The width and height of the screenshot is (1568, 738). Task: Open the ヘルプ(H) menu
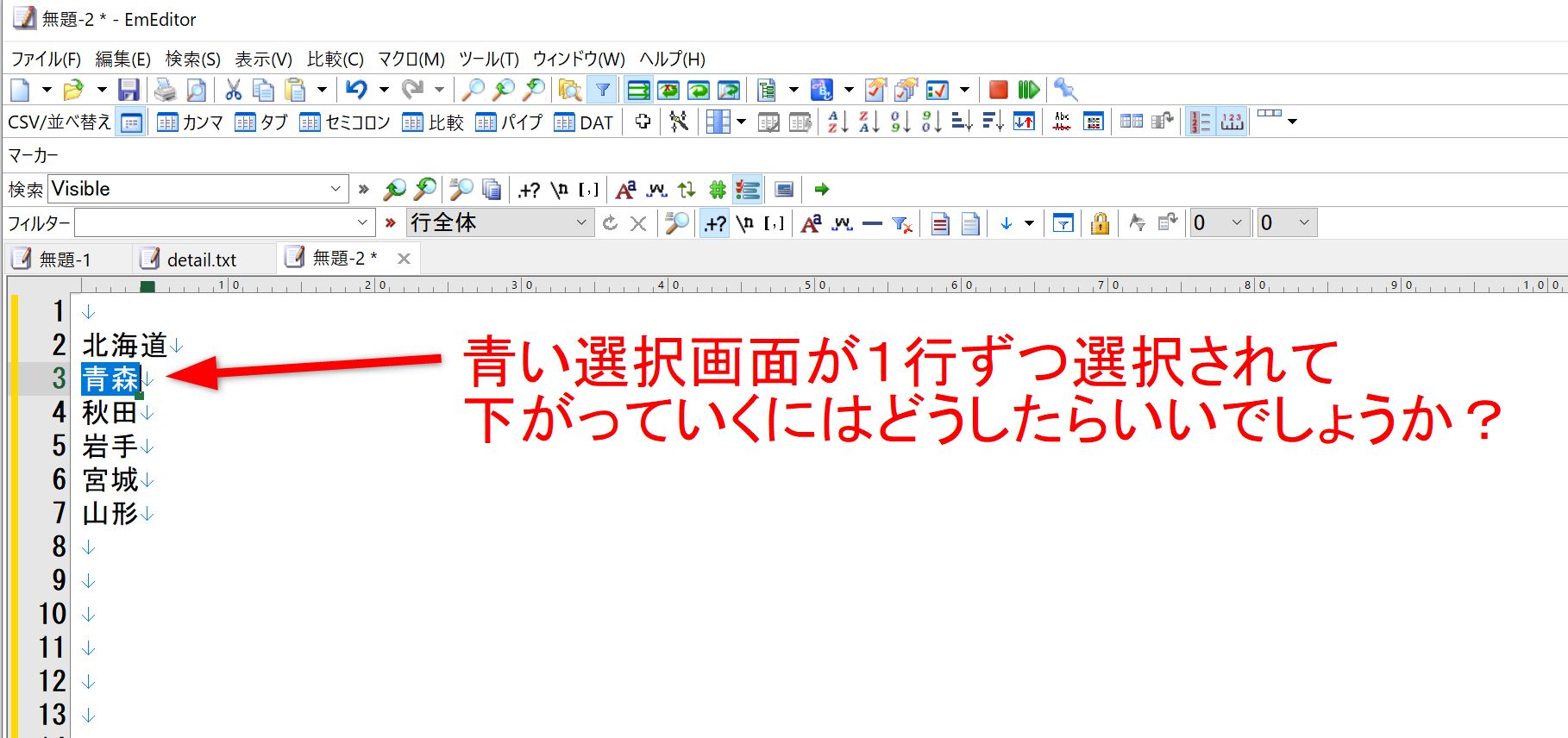(672, 59)
